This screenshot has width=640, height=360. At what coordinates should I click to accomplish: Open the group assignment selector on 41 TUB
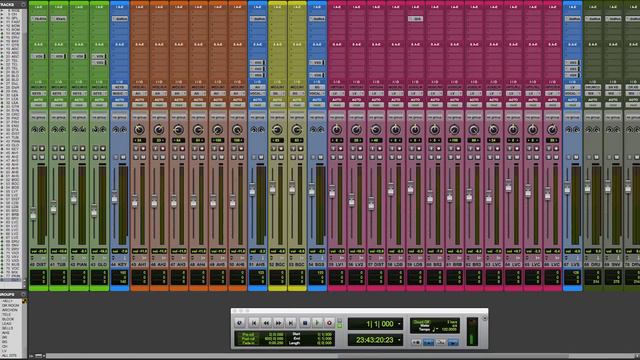[x=58, y=117]
